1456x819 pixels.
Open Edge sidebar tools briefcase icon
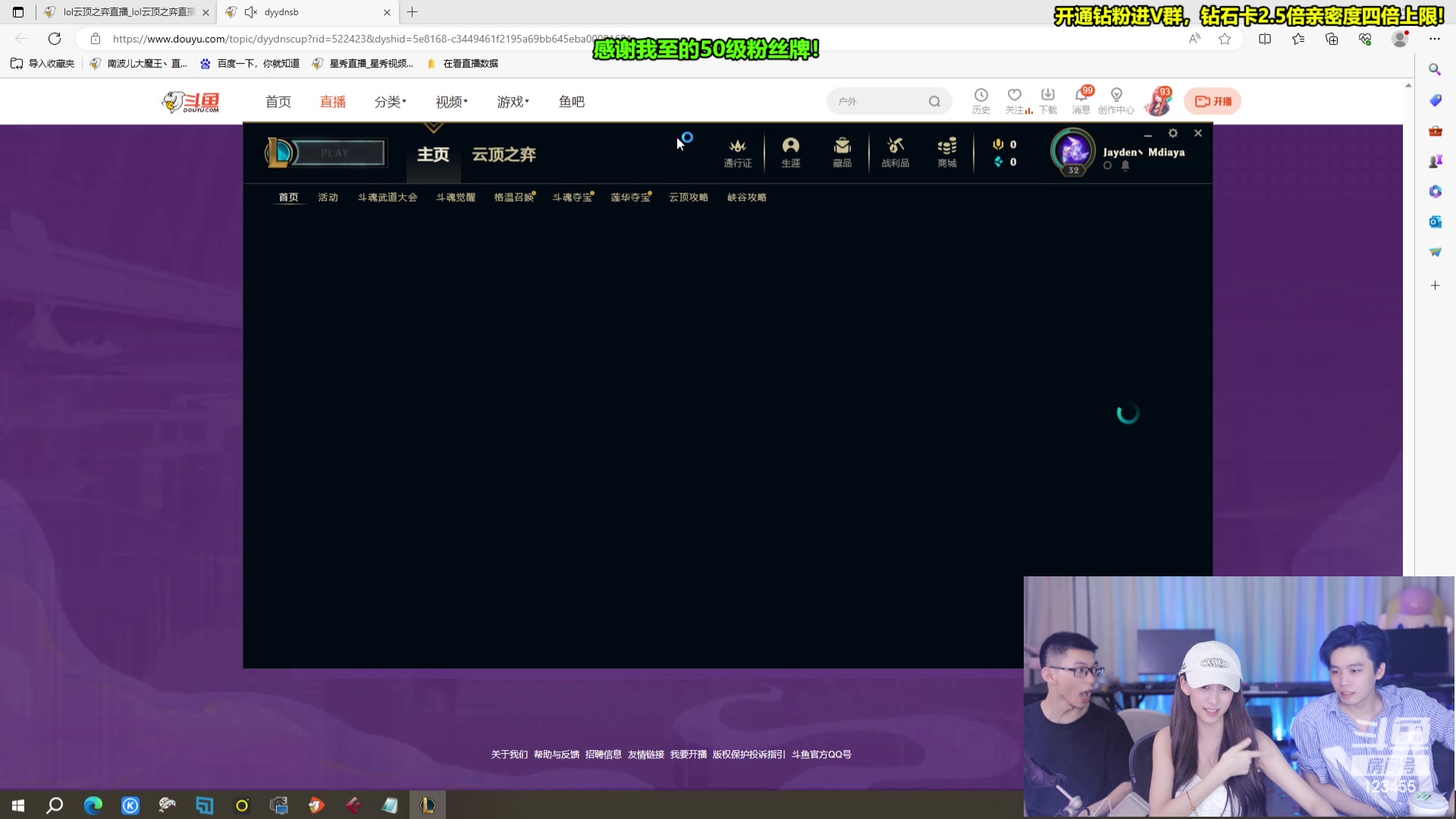(1435, 130)
